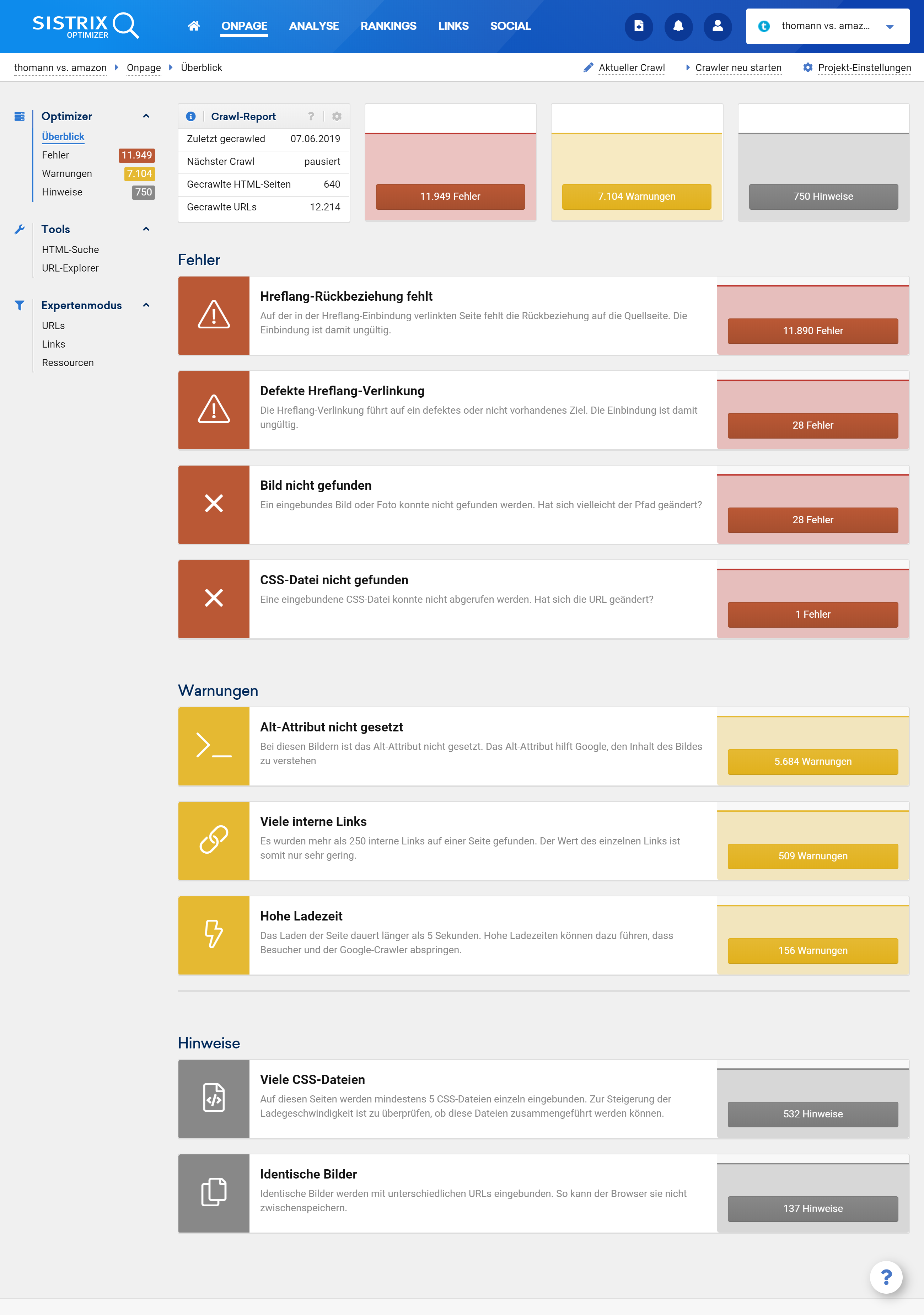
Task: Collapse the Tools sidebar section
Action: click(x=146, y=229)
